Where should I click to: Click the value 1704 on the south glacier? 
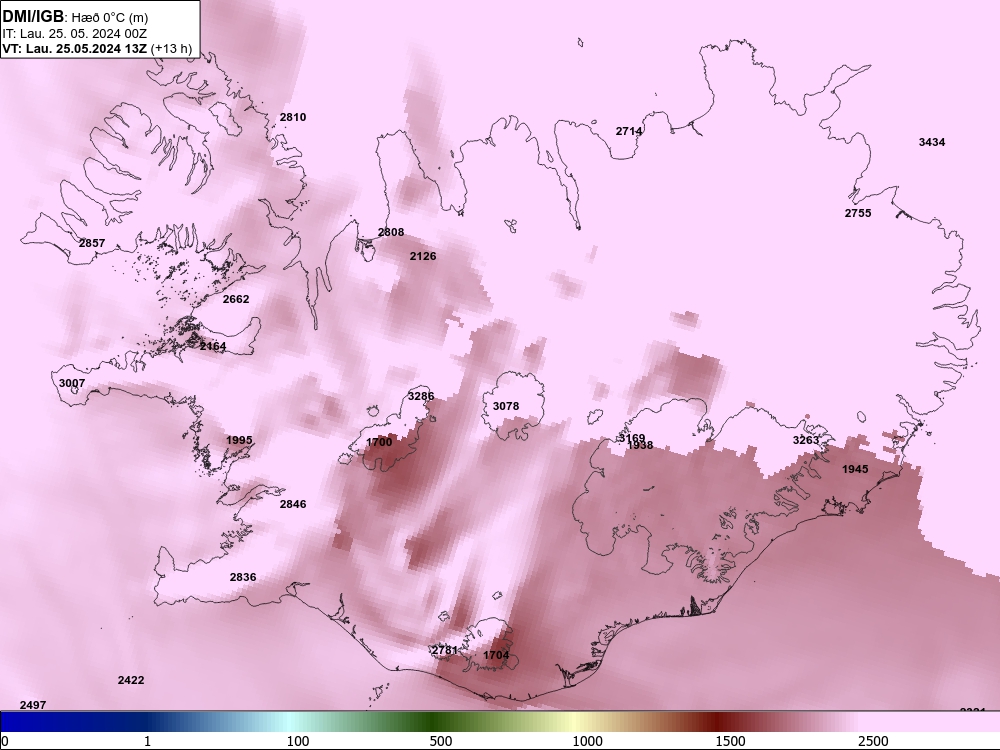click(496, 655)
